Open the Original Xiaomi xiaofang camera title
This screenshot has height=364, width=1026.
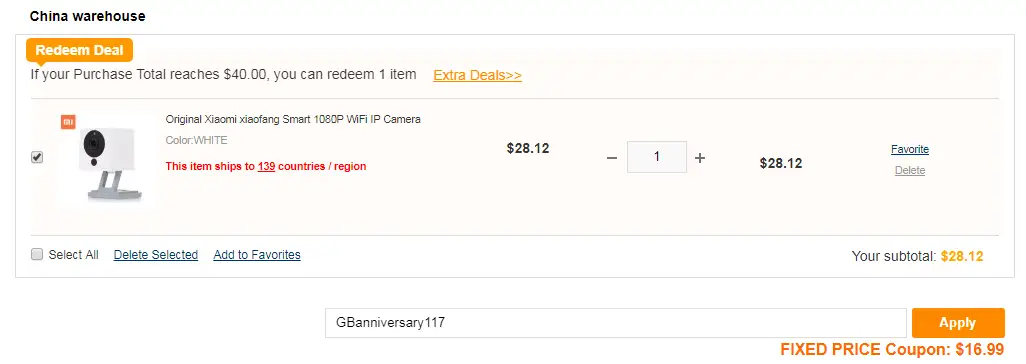pos(293,119)
